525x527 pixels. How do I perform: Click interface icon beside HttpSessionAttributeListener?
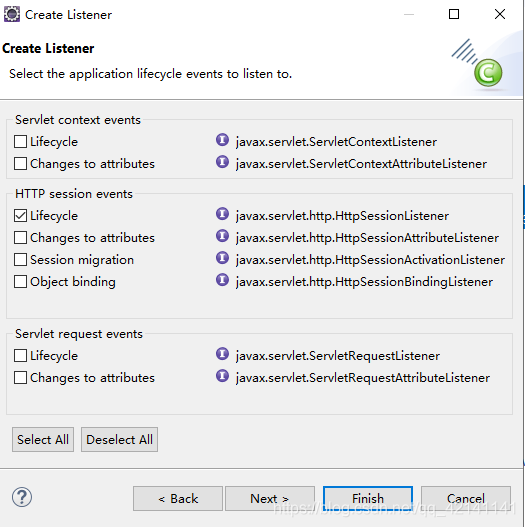pyautogui.click(x=222, y=236)
